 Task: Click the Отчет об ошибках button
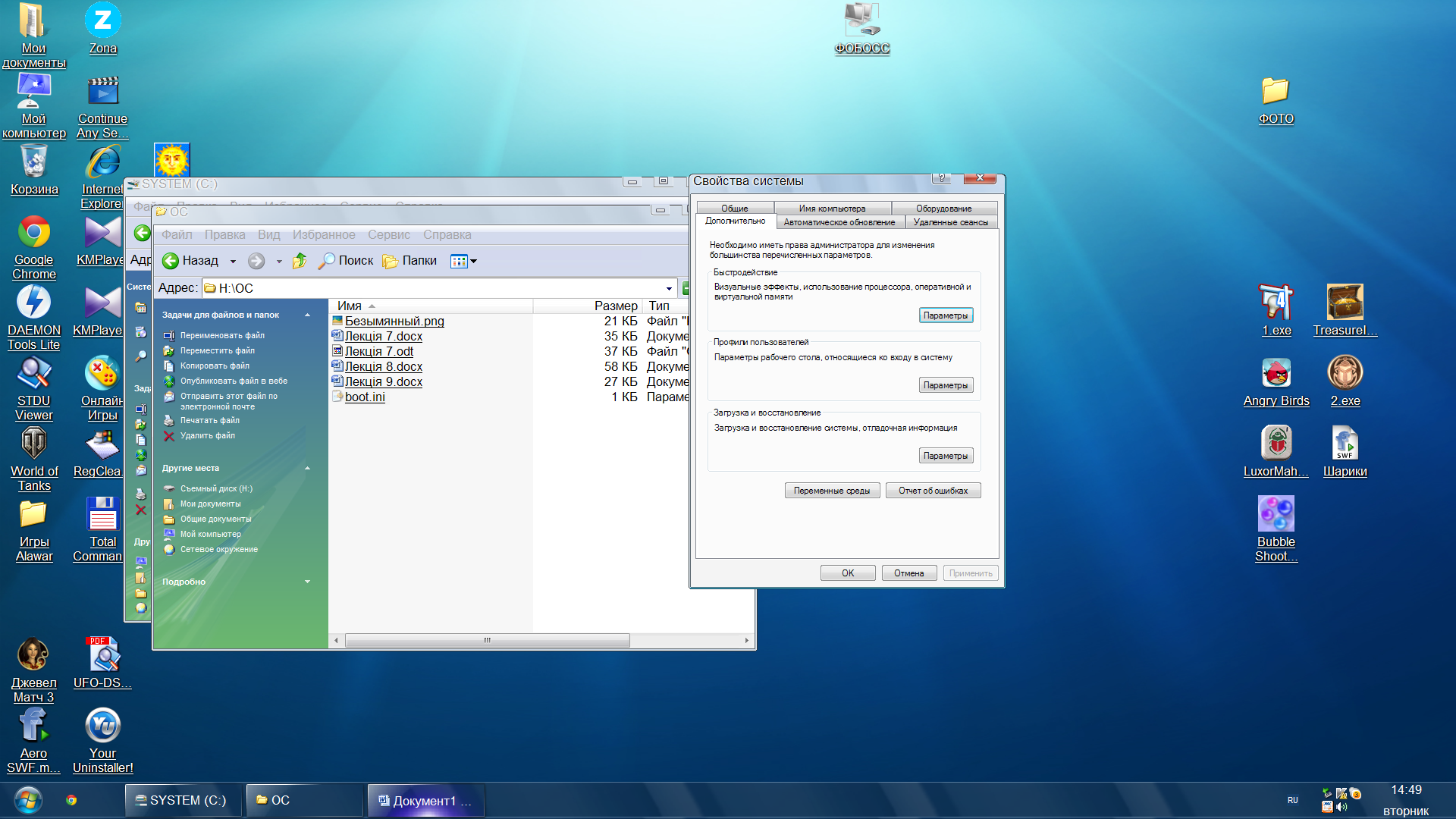tap(933, 491)
